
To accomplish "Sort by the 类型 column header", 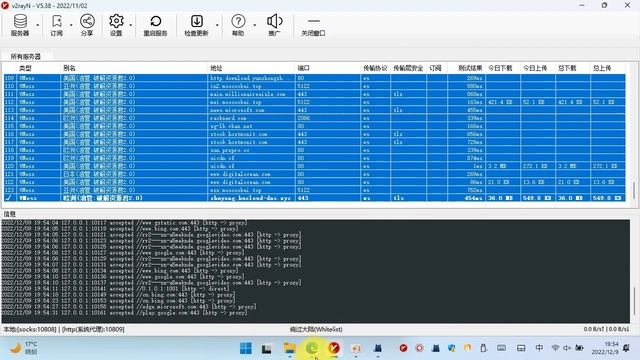I will pyautogui.click(x=25, y=68).
